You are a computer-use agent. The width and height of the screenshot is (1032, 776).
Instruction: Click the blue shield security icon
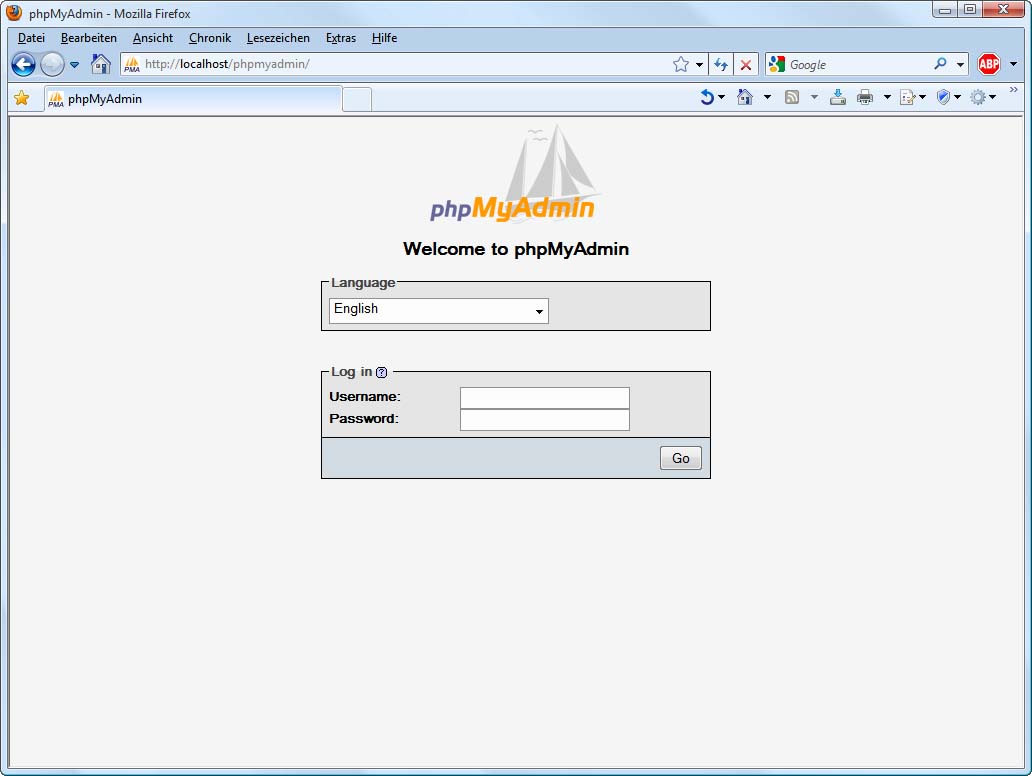pyautogui.click(x=944, y=97)
